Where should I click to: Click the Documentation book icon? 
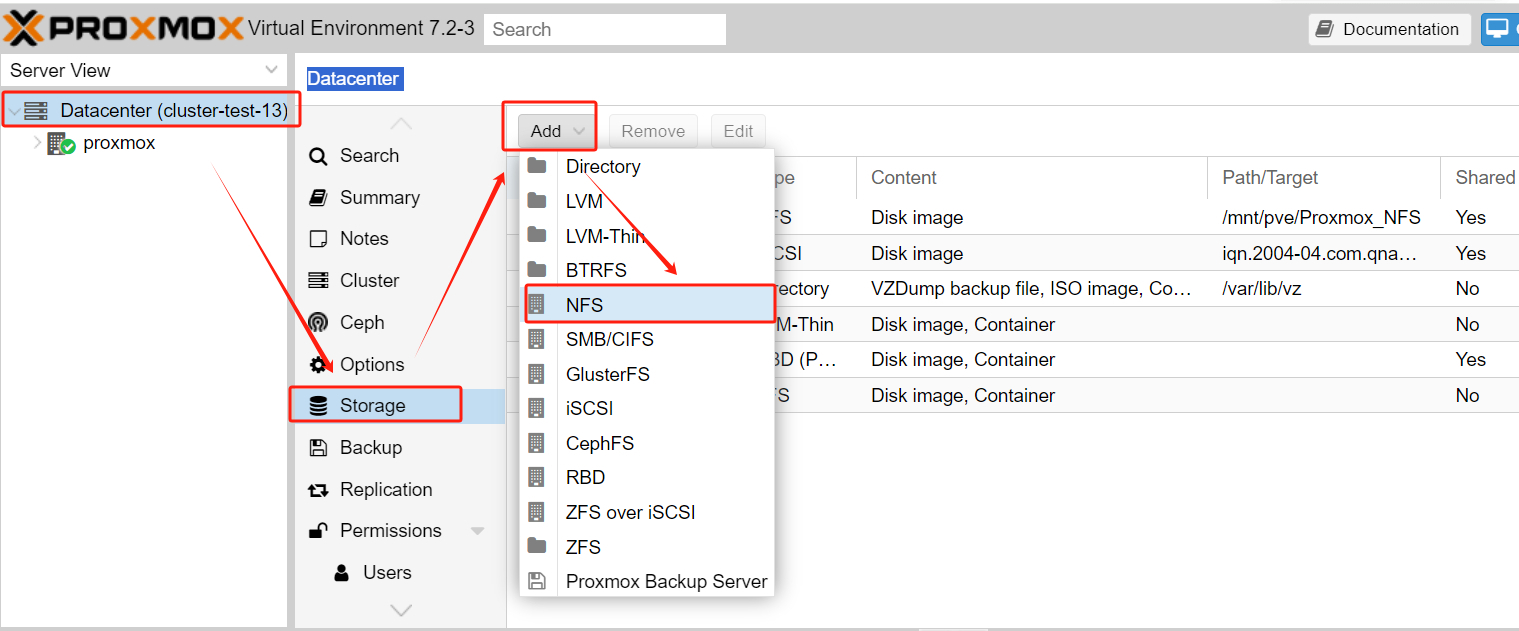(1325, 29)
